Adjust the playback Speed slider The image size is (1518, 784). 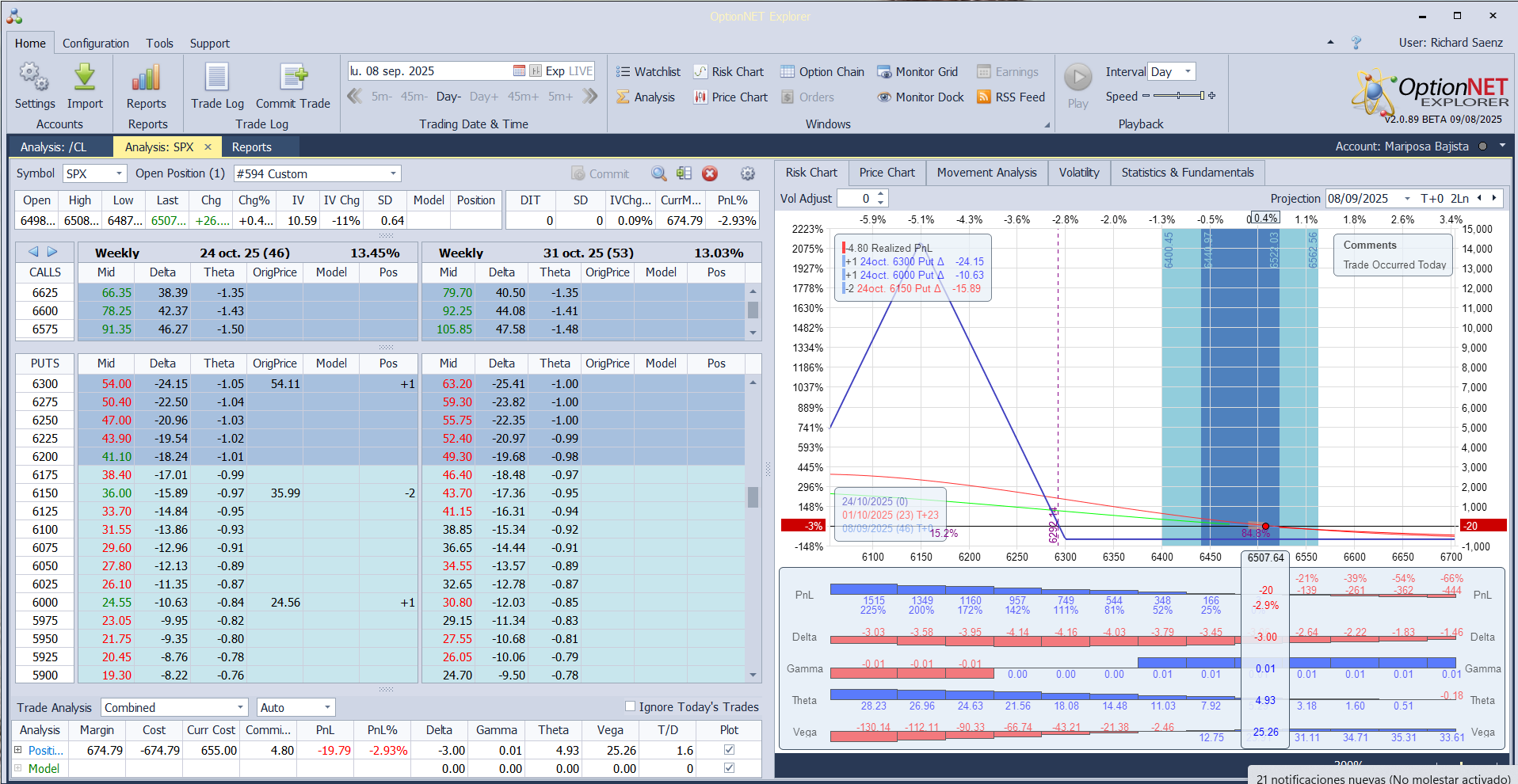(1178, 96)
